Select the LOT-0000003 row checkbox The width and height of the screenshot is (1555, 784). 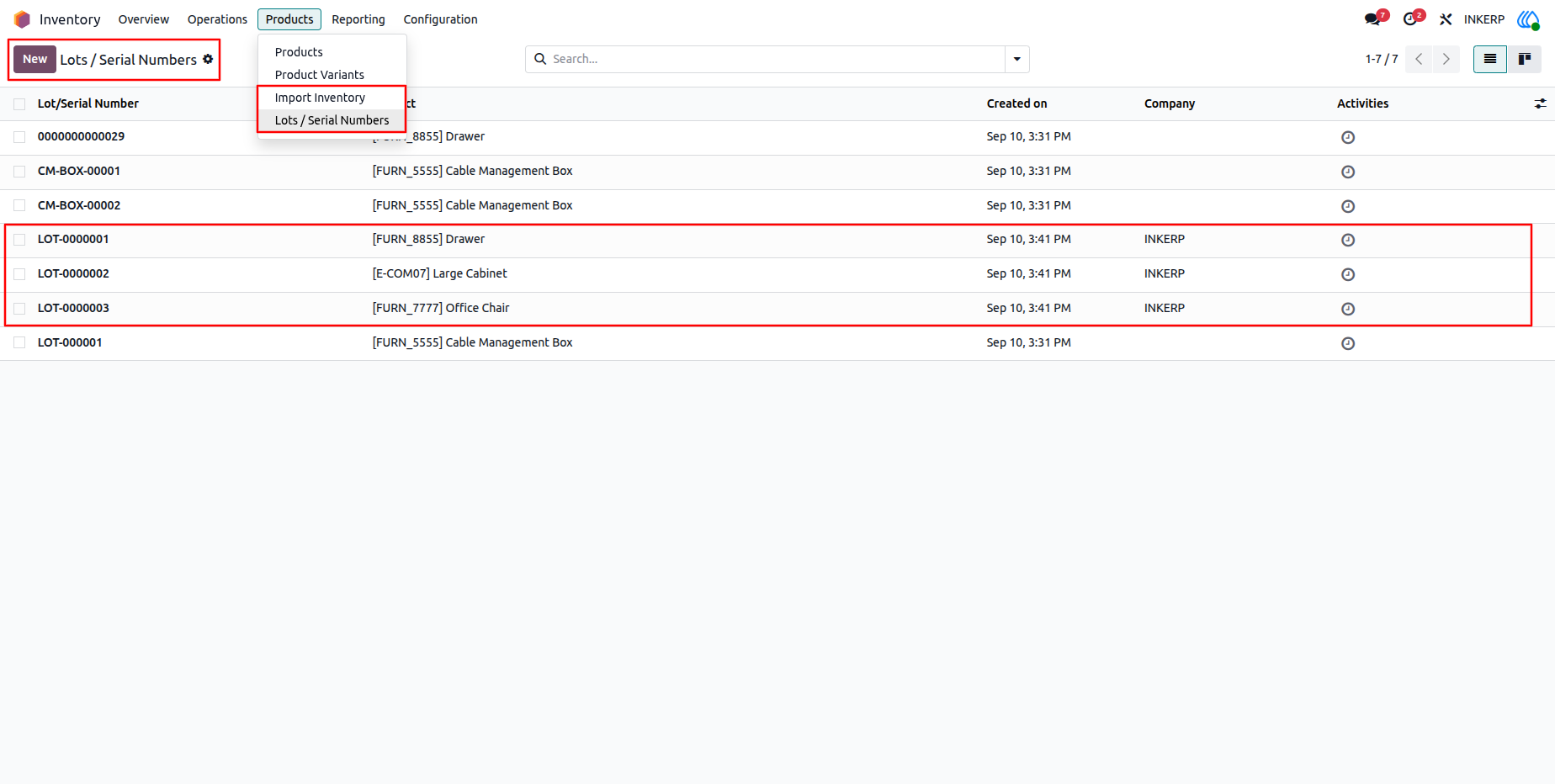click(19, 309)
